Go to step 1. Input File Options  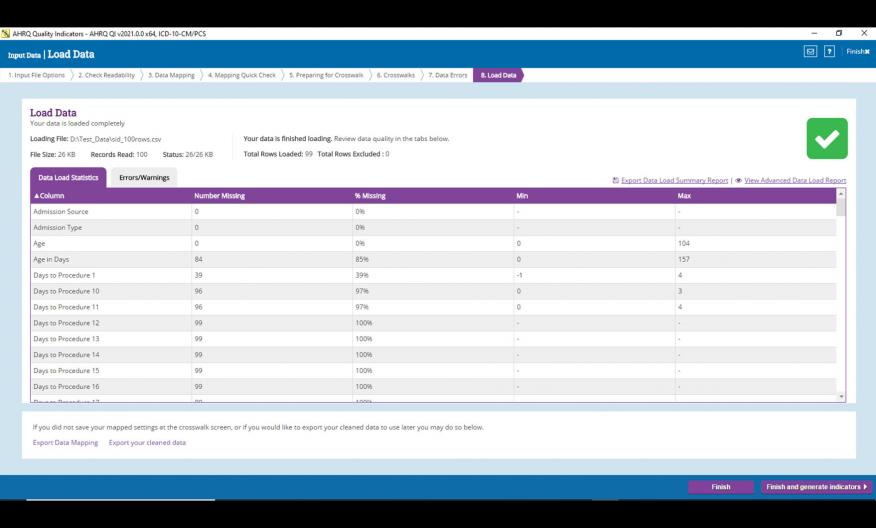pos(36,75)
